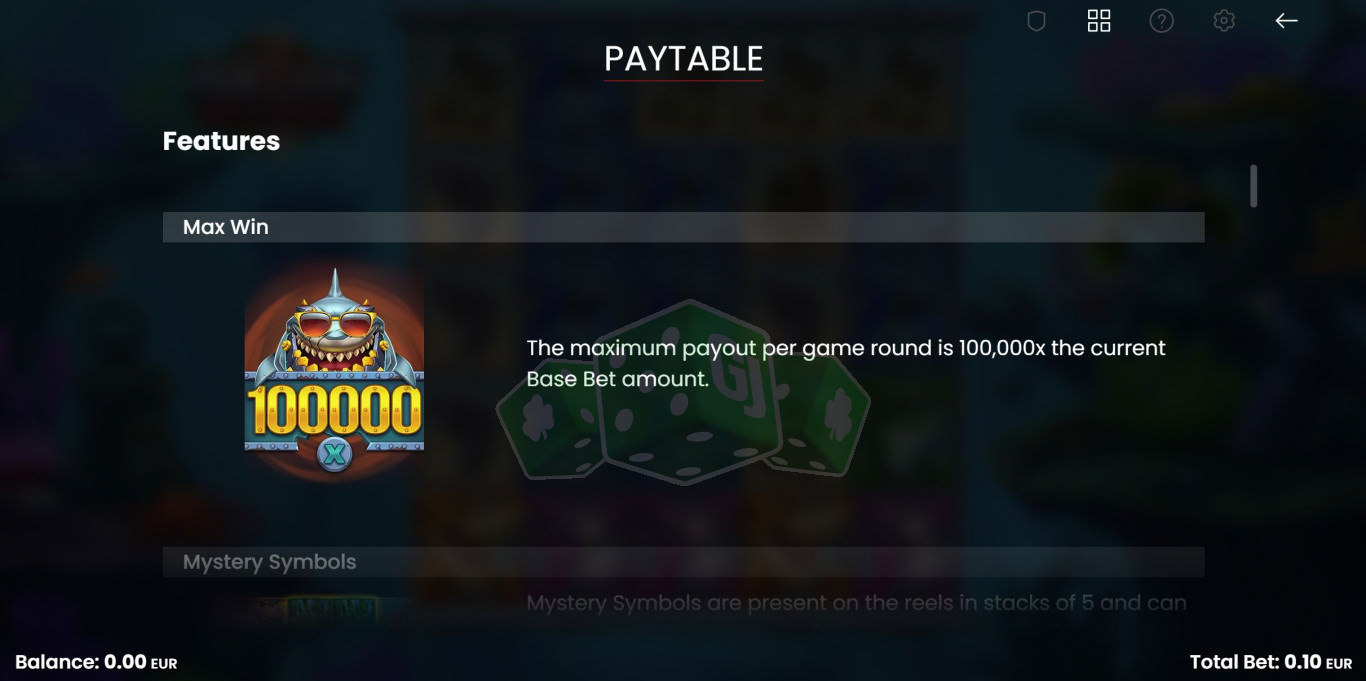Click the shield icon in top bar
1366x681 pixels.
(1036, 21)
